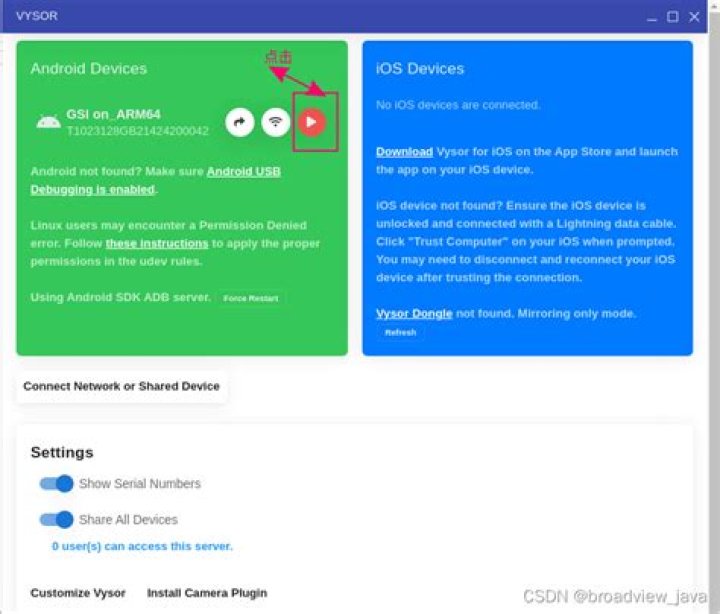This screenshot has width=720, height=614.
Task: Toggle Share All Devices switch
Action: [x=56, y=519]
